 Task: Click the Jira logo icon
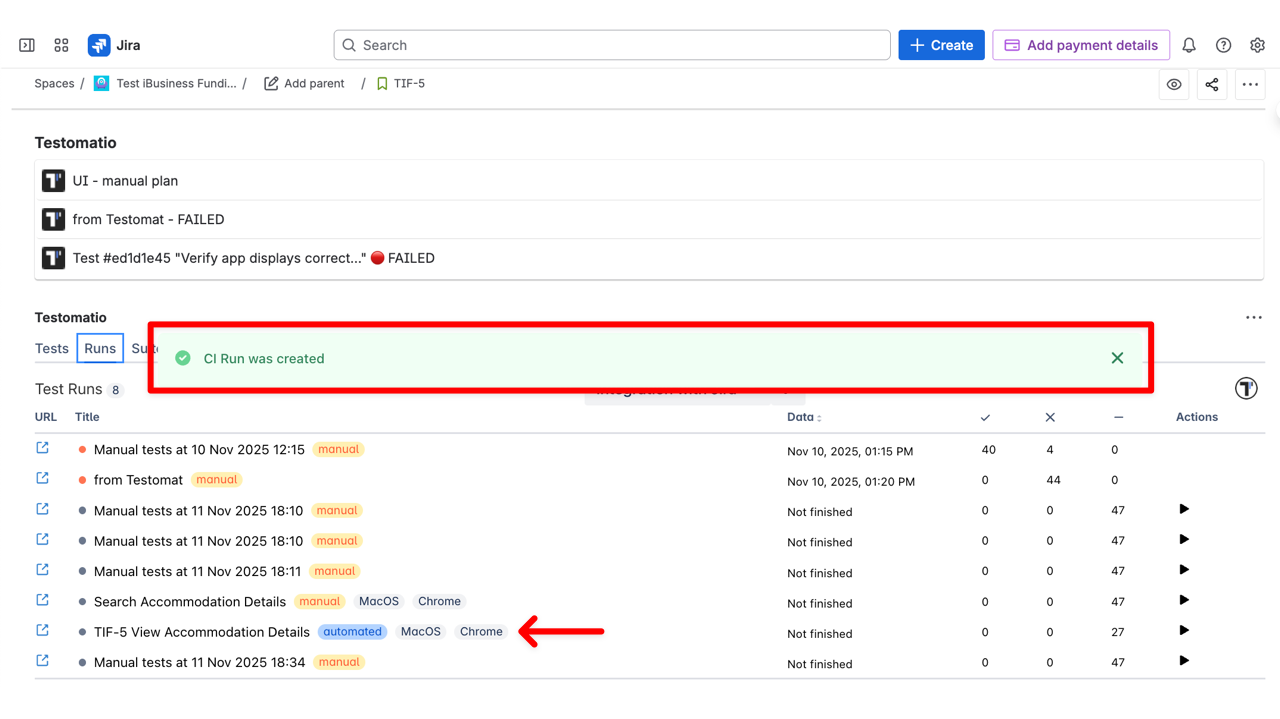click(99, 45)
